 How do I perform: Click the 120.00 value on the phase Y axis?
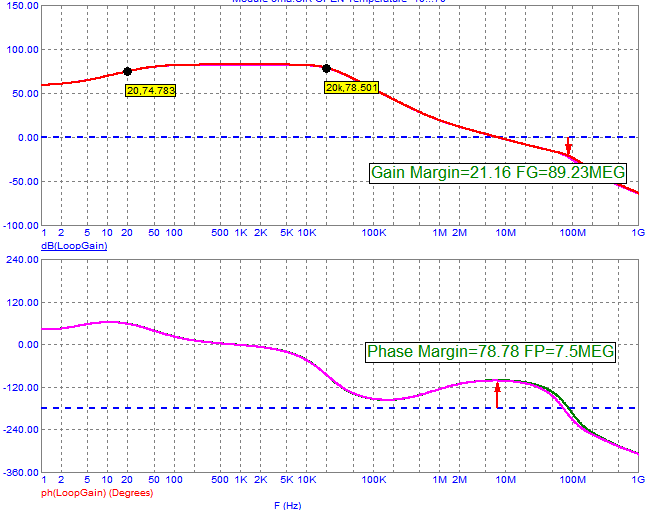click(x=23, y=303)
